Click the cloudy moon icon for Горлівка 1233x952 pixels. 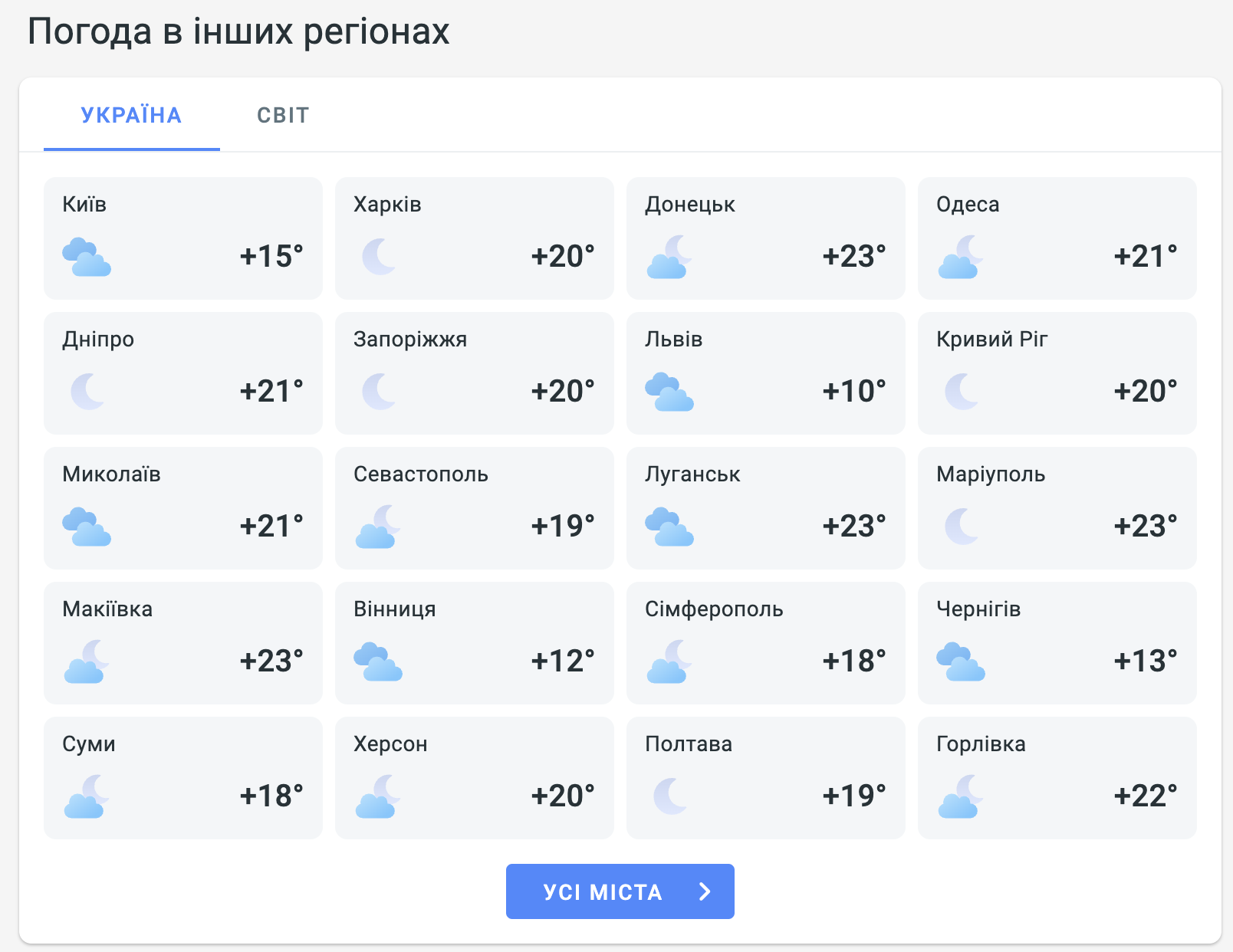coord(961,796)
